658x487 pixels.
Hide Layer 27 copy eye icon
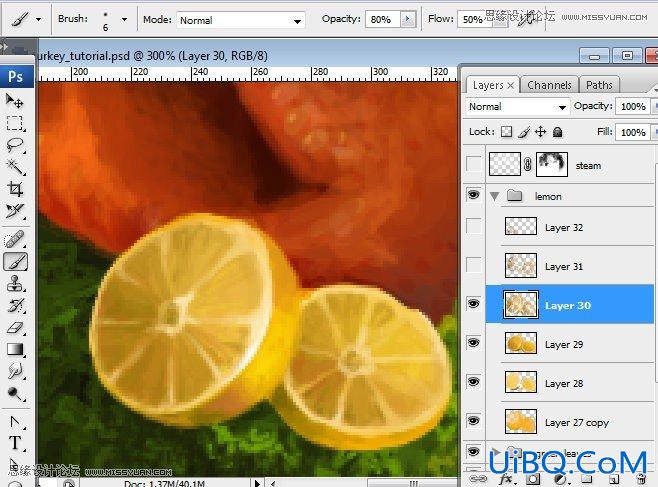point(474,421)
